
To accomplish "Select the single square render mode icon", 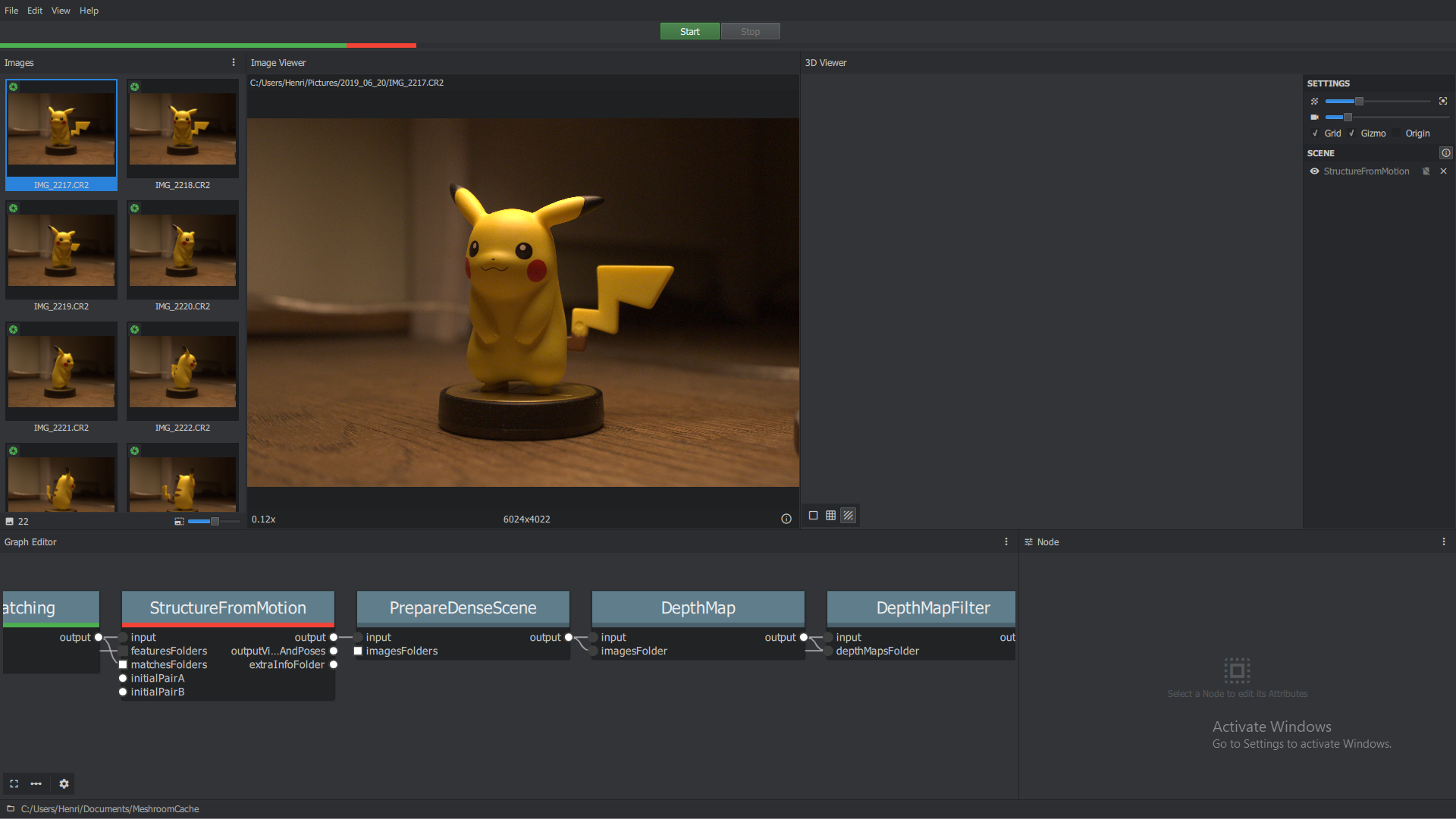I will pos(813,516).
